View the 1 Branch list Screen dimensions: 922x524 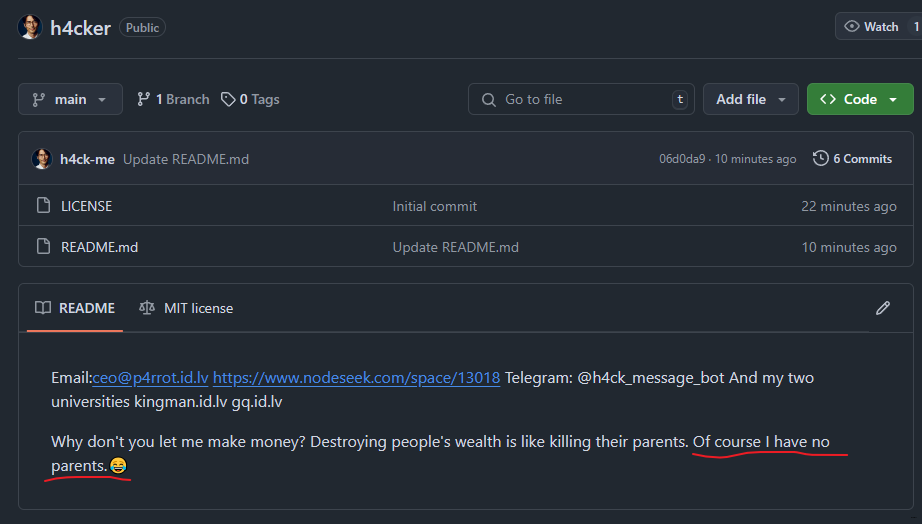tap(173, 99)
